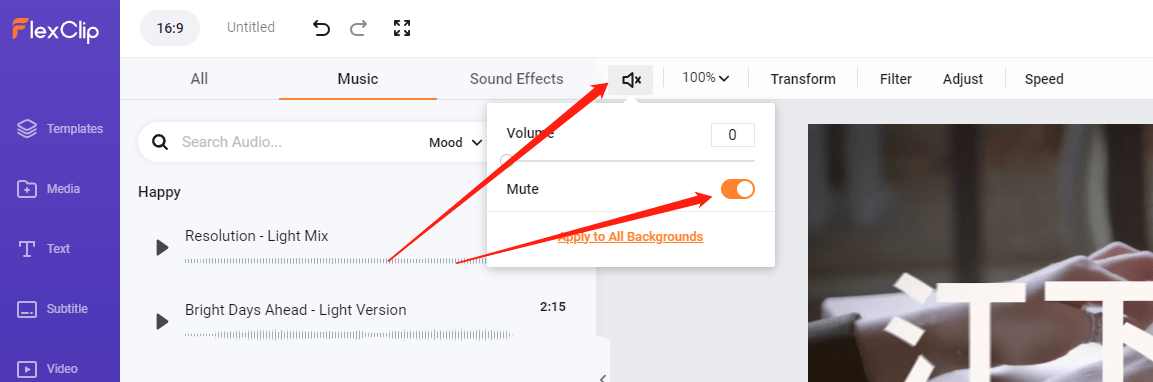Switch to the All audio tab
This screenshot has height=382, width=1153.
coord(199,79)
